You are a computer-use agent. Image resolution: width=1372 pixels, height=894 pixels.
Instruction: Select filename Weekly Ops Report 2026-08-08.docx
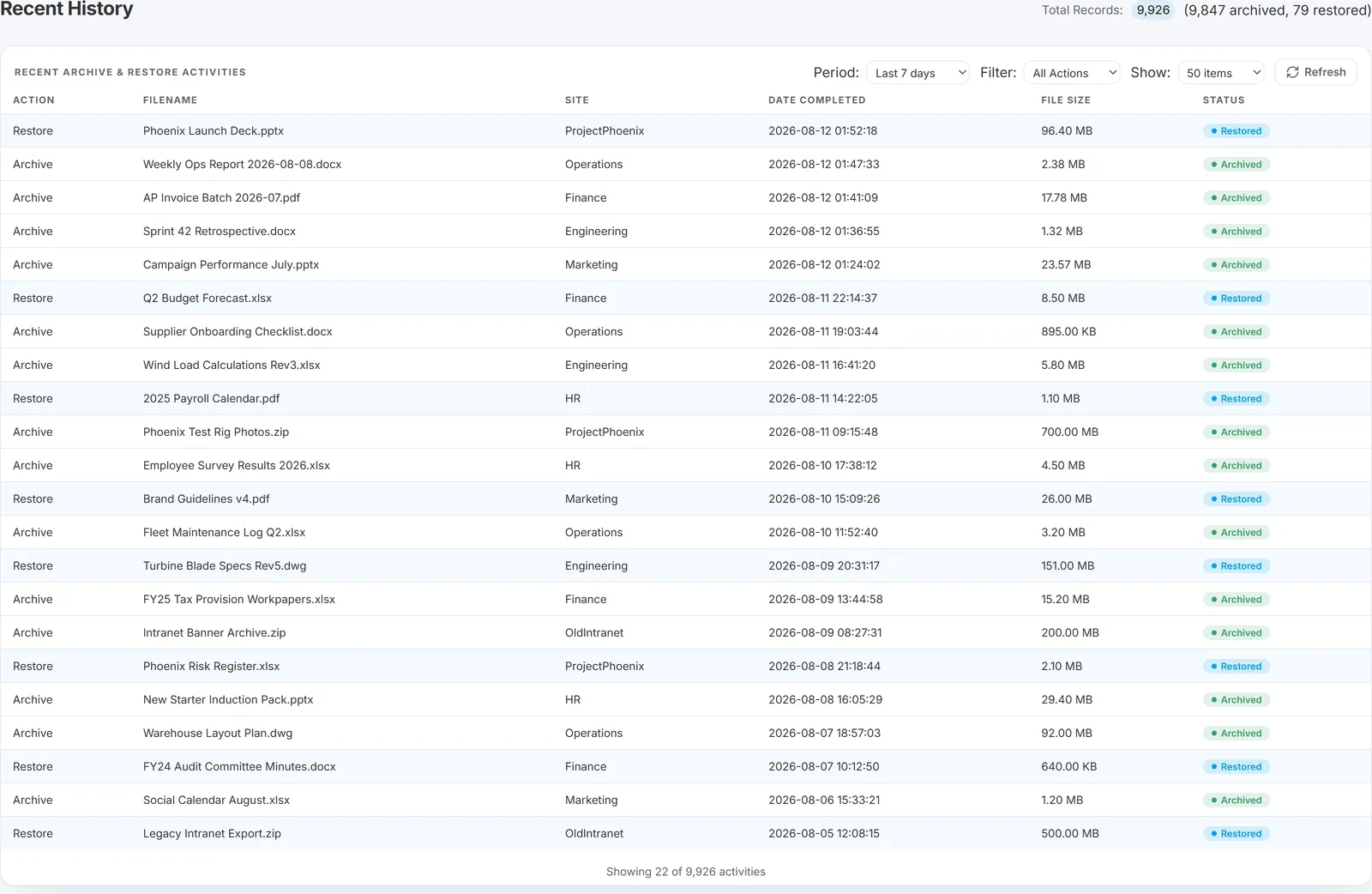pos(242,165)
